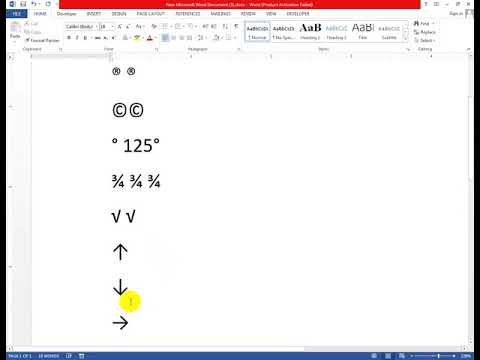Start a bulleted list
480x360 pixels.
[x=165, y=26]
